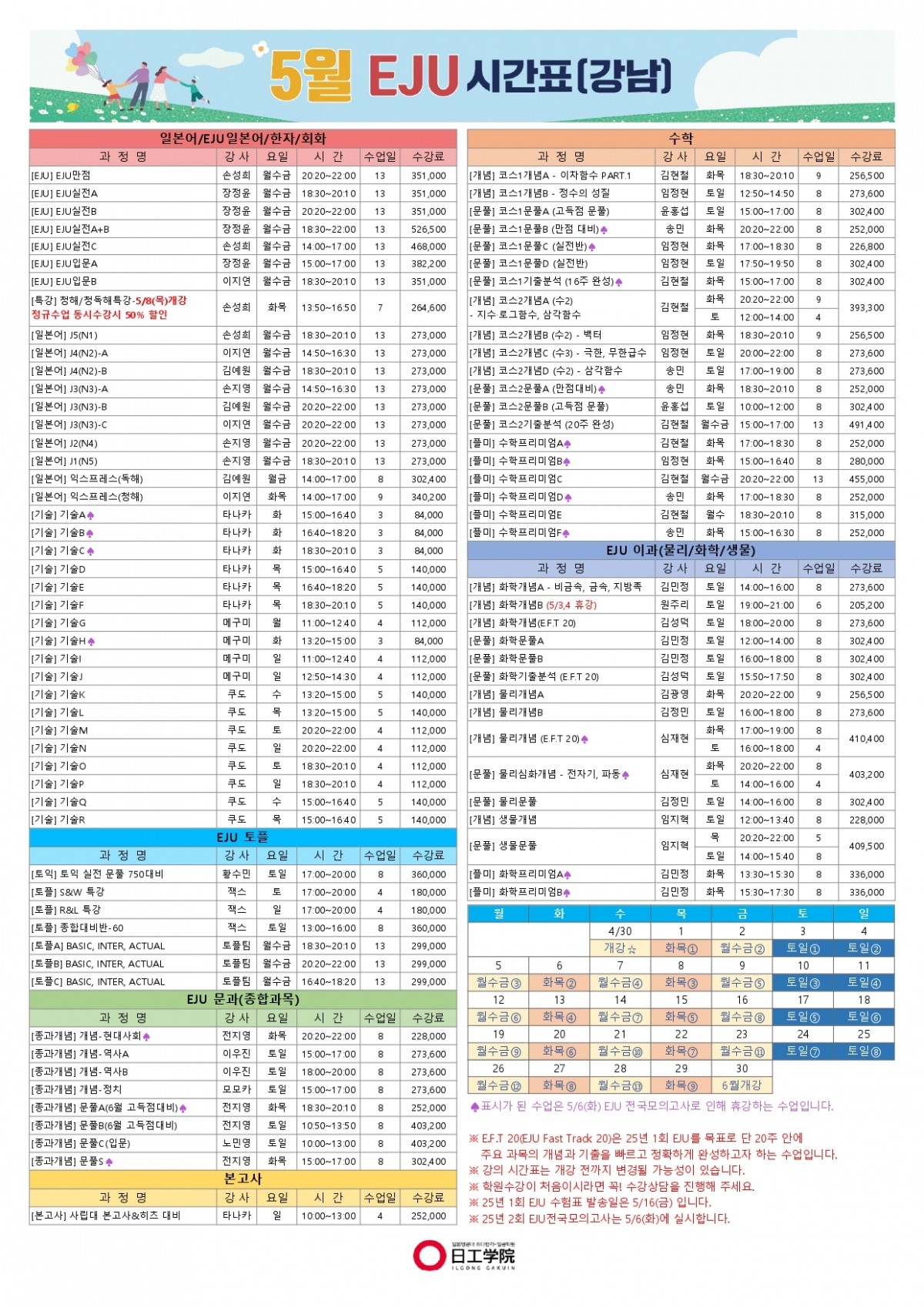Viewport: 924px width, 1308px height.
Task: Click the calendar cell "토일①"
Action: point(802,948)
